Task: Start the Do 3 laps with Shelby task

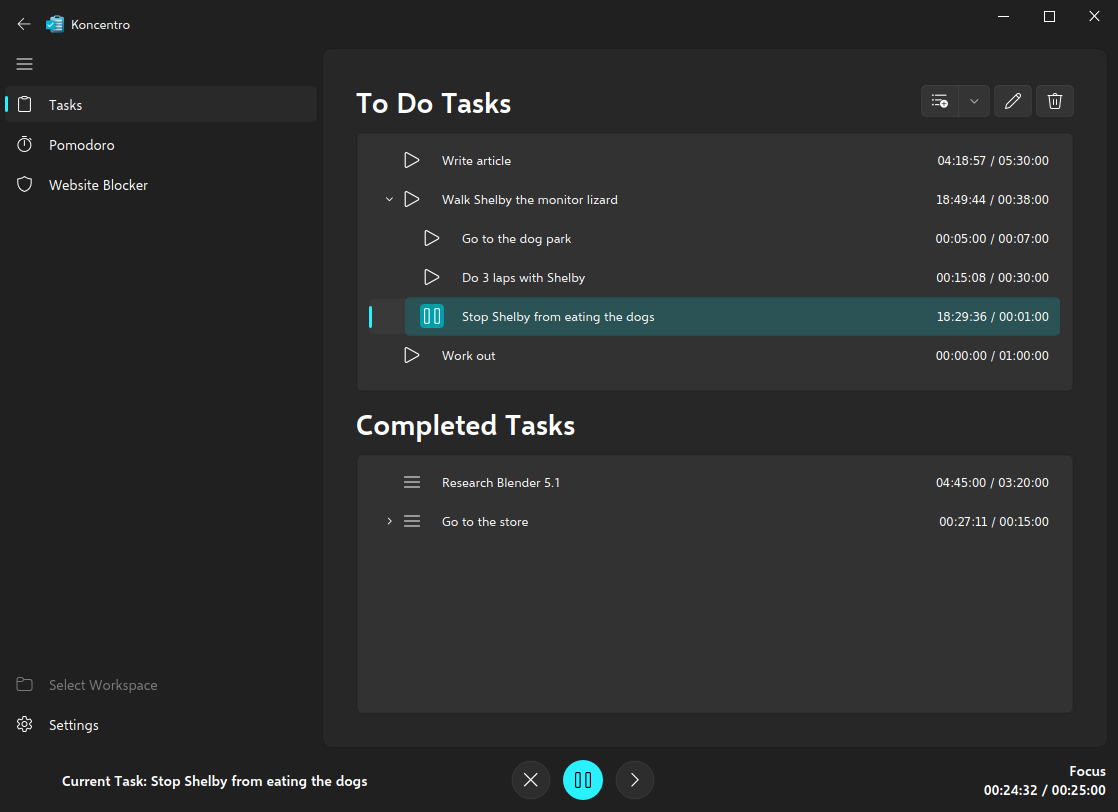Action: pos(431,277)
